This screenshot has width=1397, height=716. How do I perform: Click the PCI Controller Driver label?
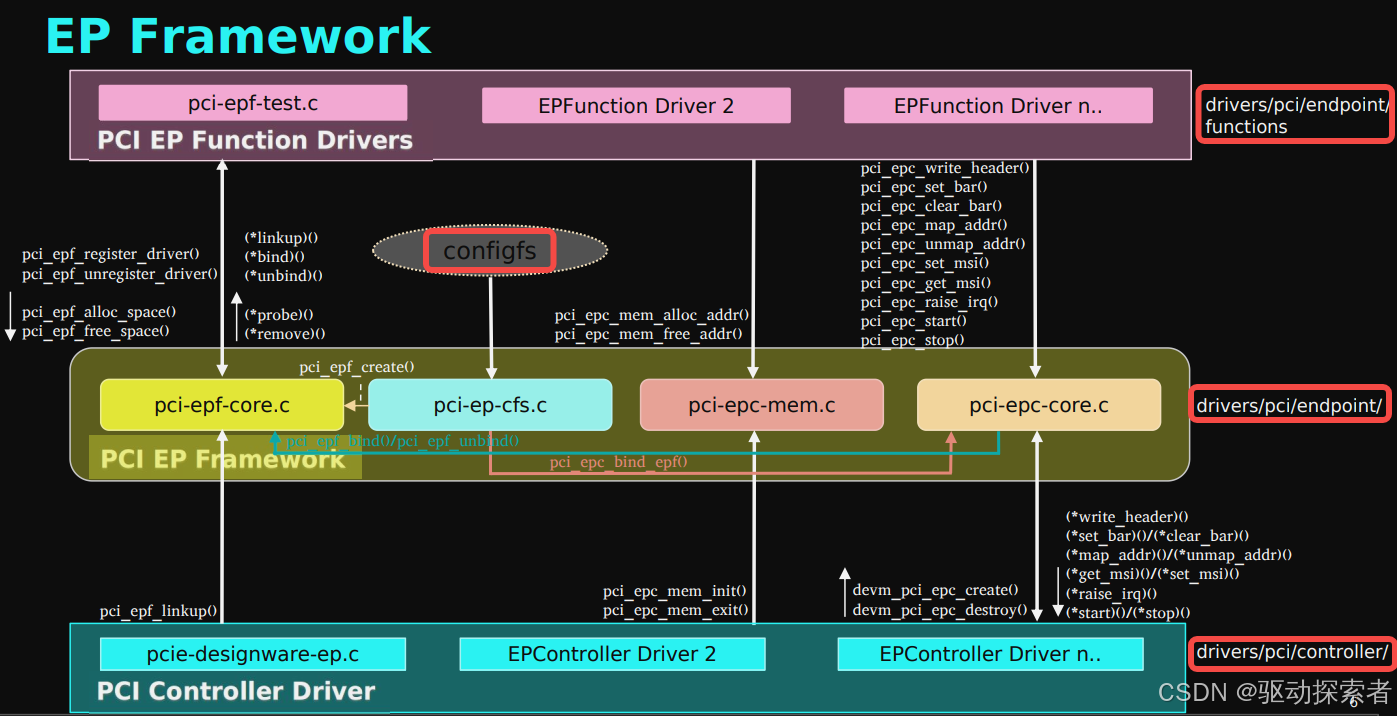236,691
